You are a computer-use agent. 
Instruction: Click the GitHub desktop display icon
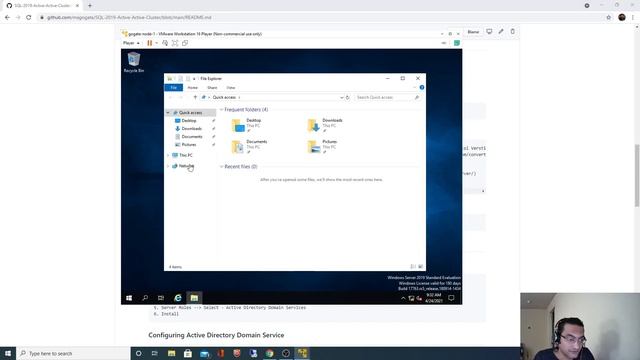[489, 31]
